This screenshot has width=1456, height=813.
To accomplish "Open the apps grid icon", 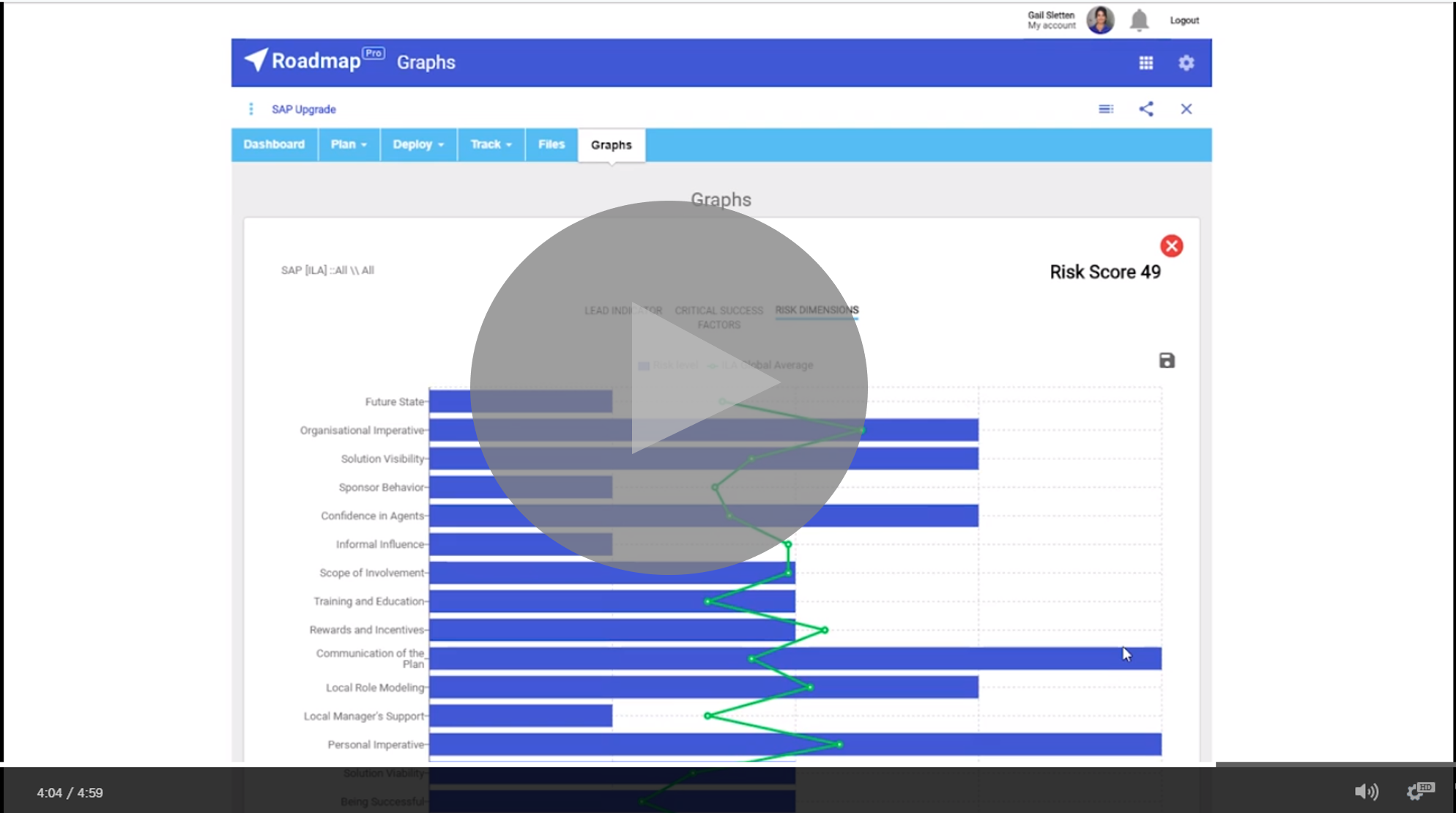I will (x=1146, y=63).
